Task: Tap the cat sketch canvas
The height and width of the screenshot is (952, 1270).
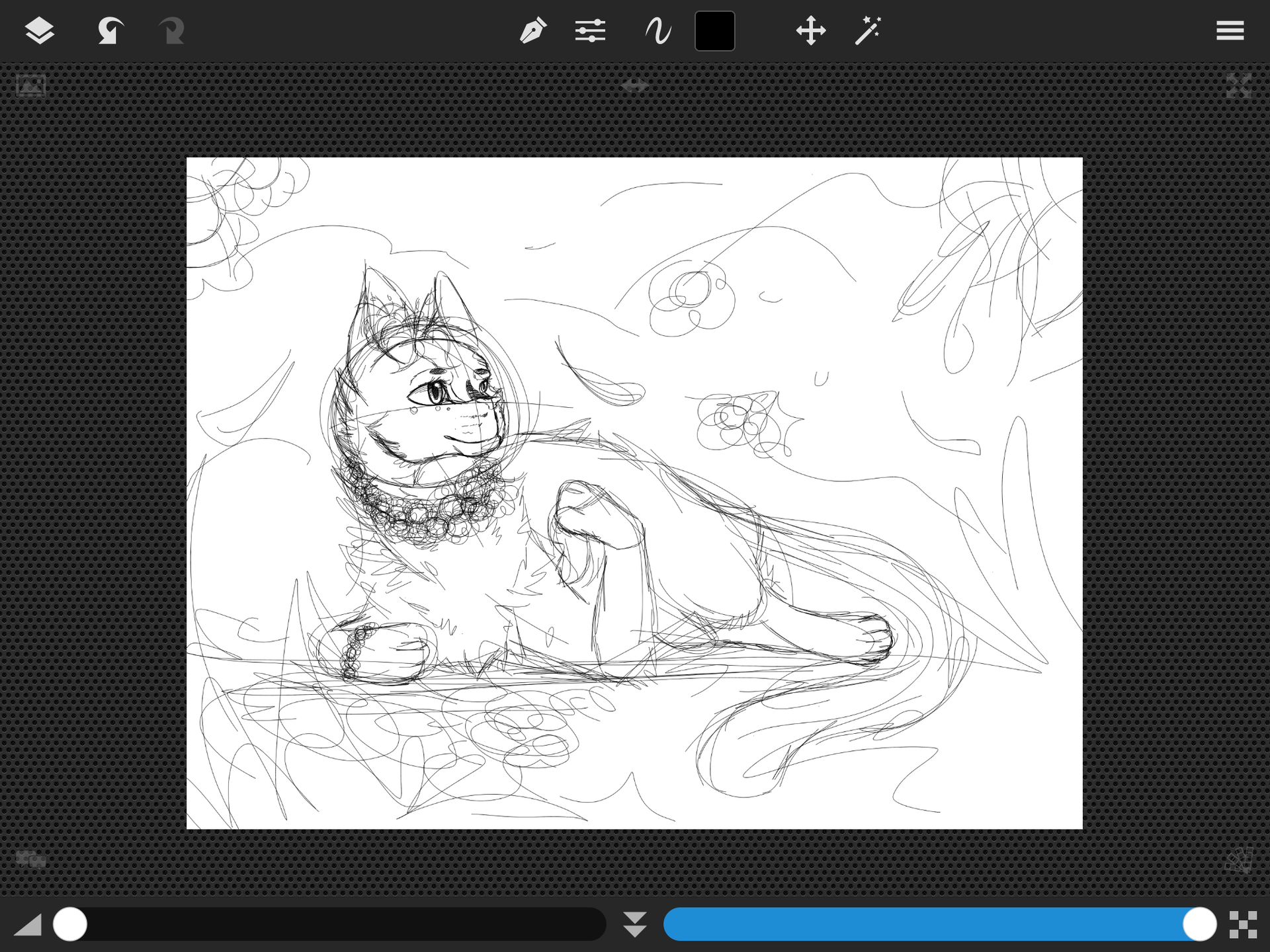Action: point(634,493)
